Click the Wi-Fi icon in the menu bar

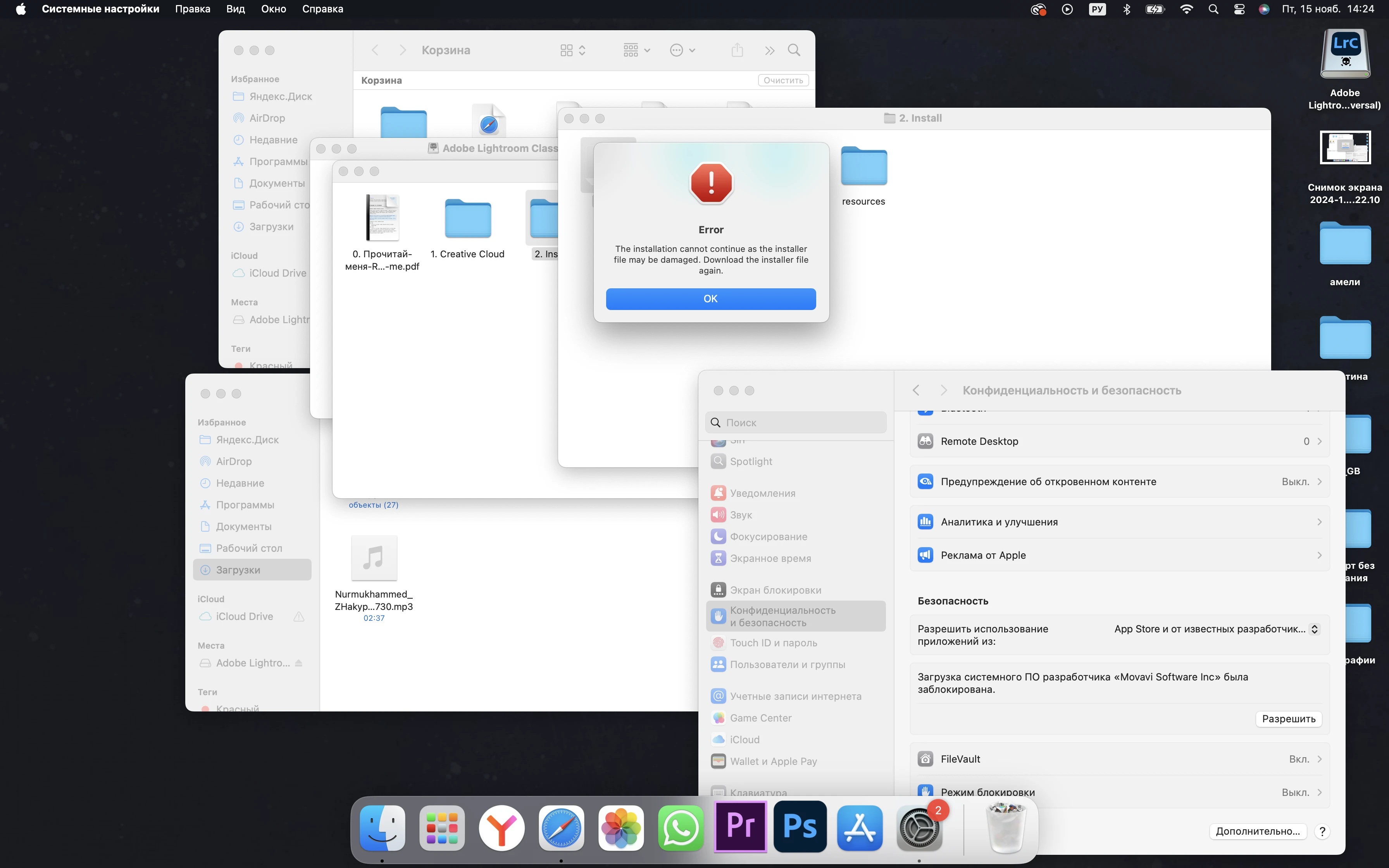1186,9
